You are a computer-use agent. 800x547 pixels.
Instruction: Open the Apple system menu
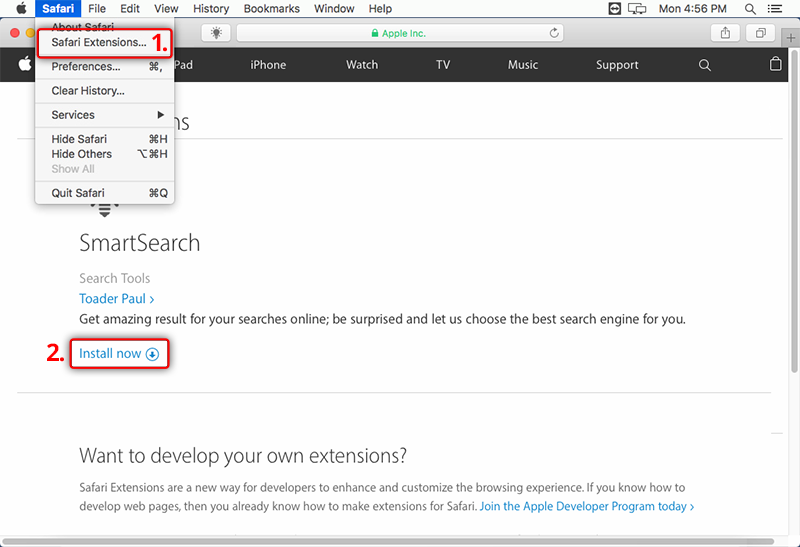click(21, 8)
